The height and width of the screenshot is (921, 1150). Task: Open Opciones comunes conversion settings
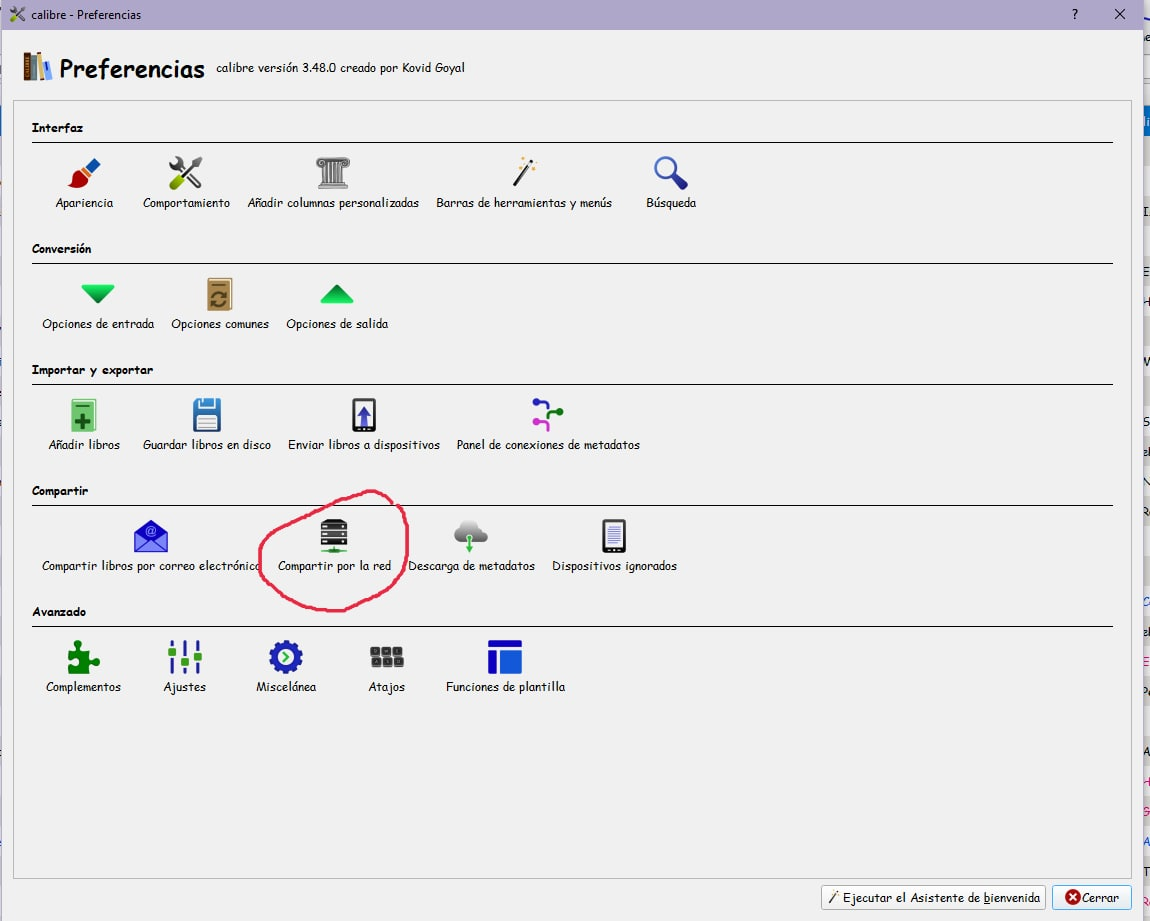tap(220, 304)
